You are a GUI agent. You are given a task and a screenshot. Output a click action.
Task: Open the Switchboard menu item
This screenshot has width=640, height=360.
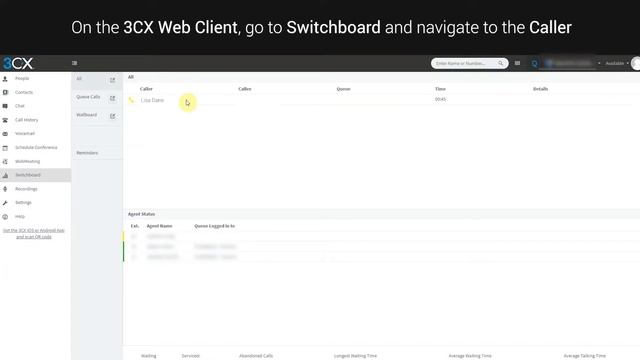[35, 175]
